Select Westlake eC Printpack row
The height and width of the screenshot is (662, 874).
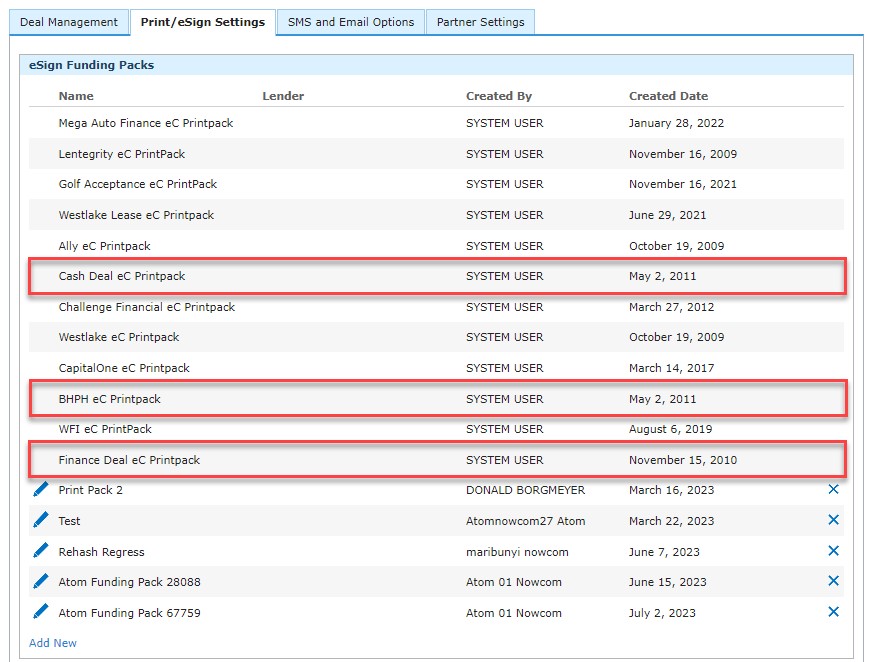[x=436, y=337]
